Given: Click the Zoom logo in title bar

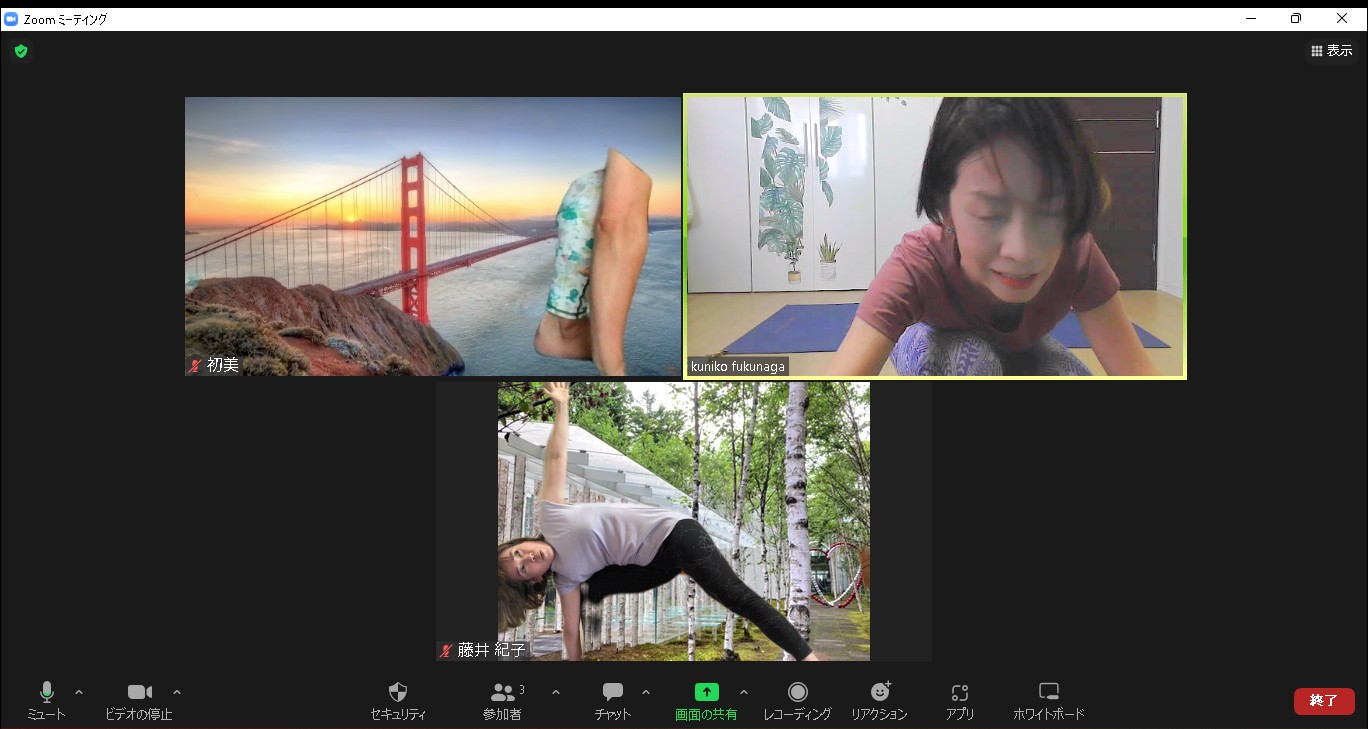Looking at the screenshot, I should (x=12, y=19).
